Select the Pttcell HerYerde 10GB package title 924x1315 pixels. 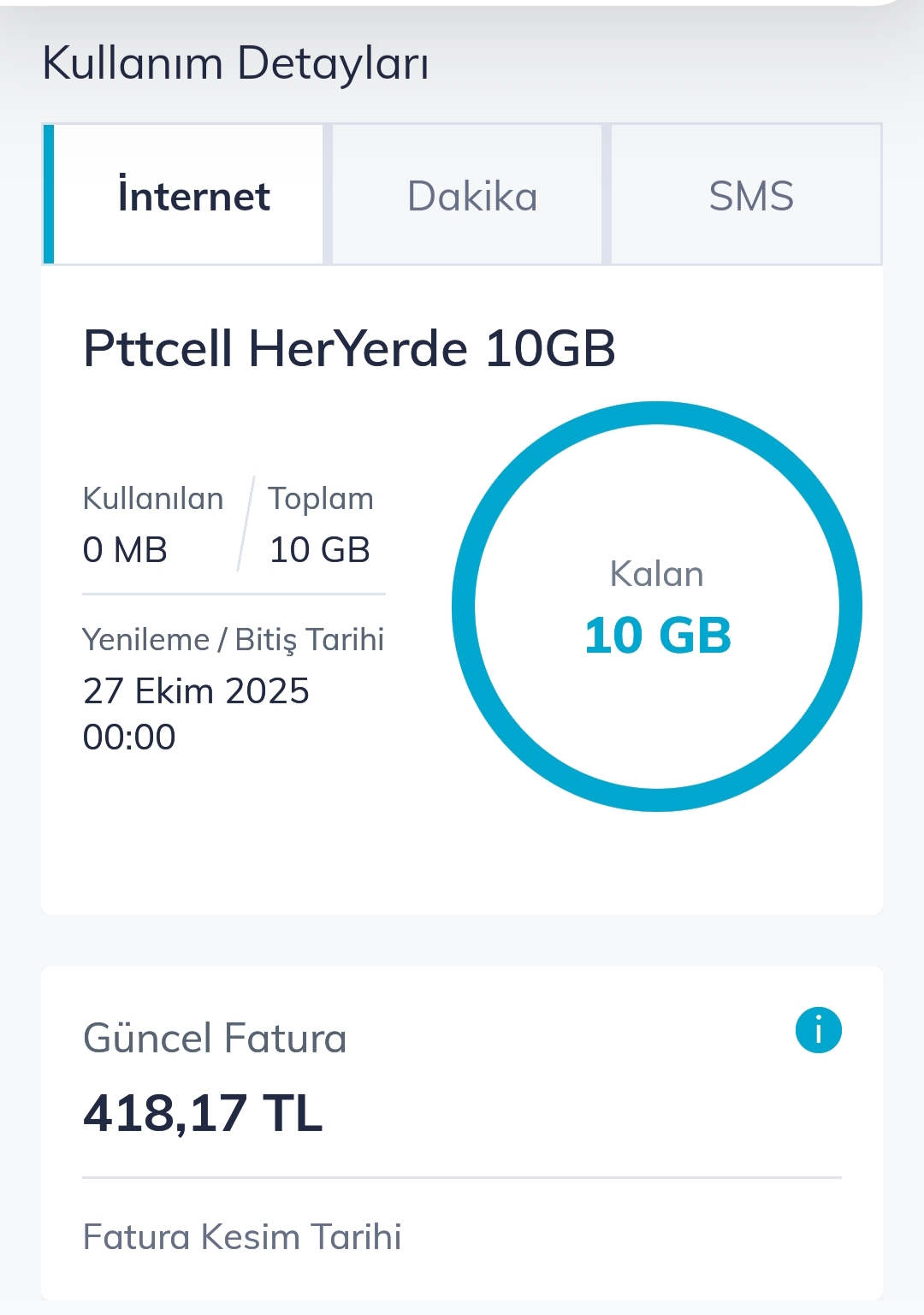(349, 349)
